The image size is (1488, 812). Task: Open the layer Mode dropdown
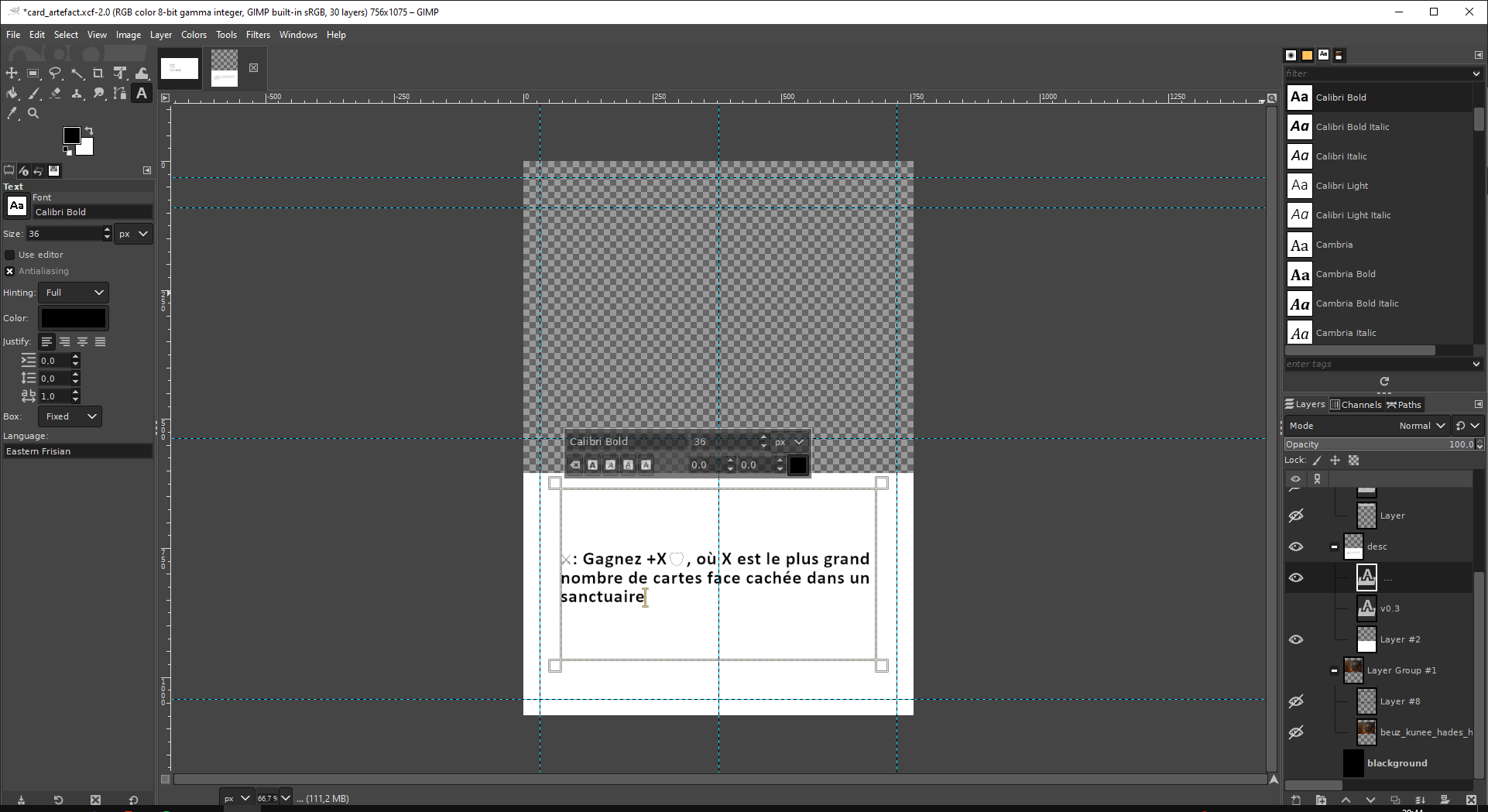tap(1369, 426)
